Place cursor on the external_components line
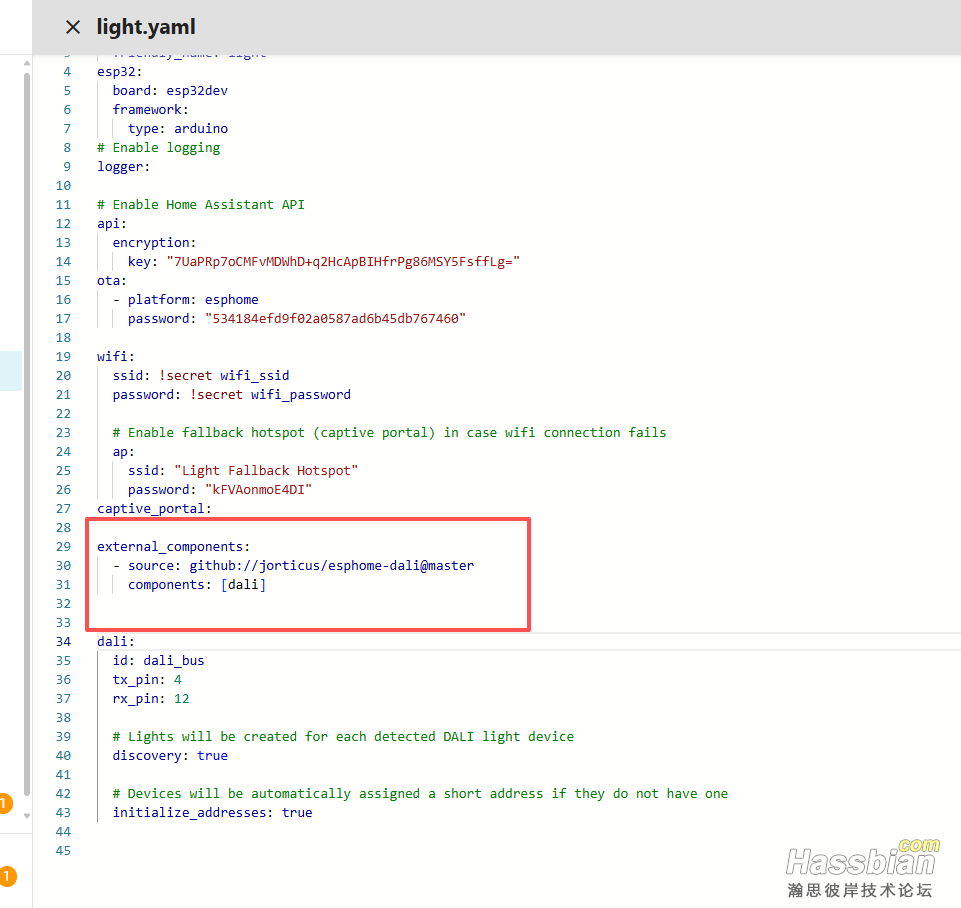This screenshot has width=961, height=908. pos(173,547)
